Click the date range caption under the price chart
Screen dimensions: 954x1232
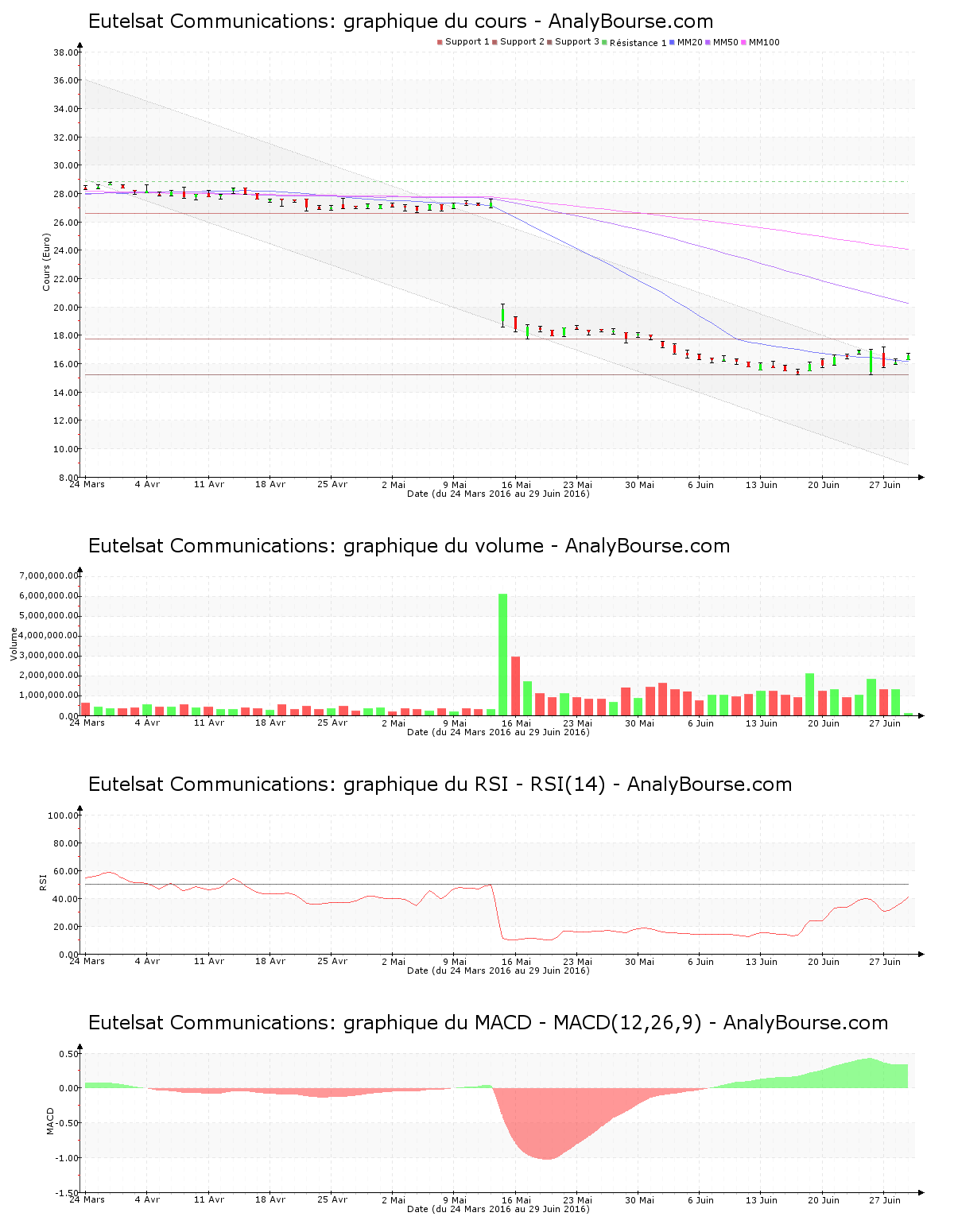point(498,494)
